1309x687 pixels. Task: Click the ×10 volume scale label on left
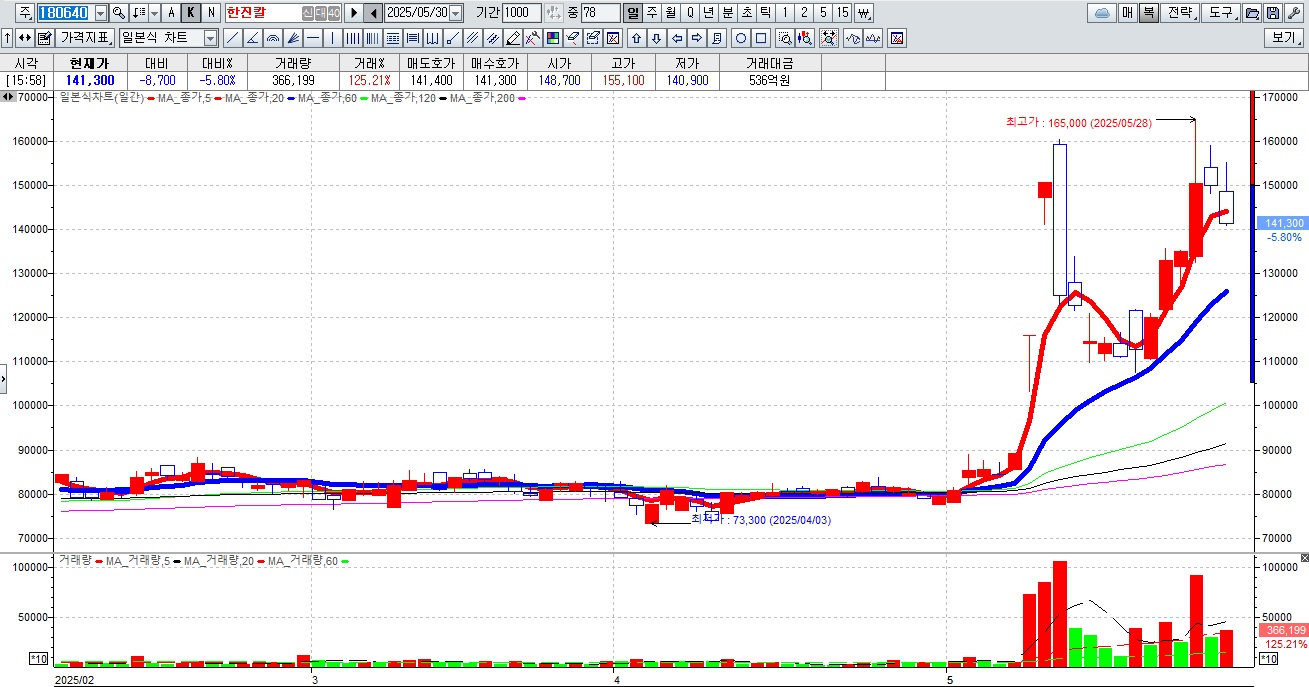tap(39, 659)
